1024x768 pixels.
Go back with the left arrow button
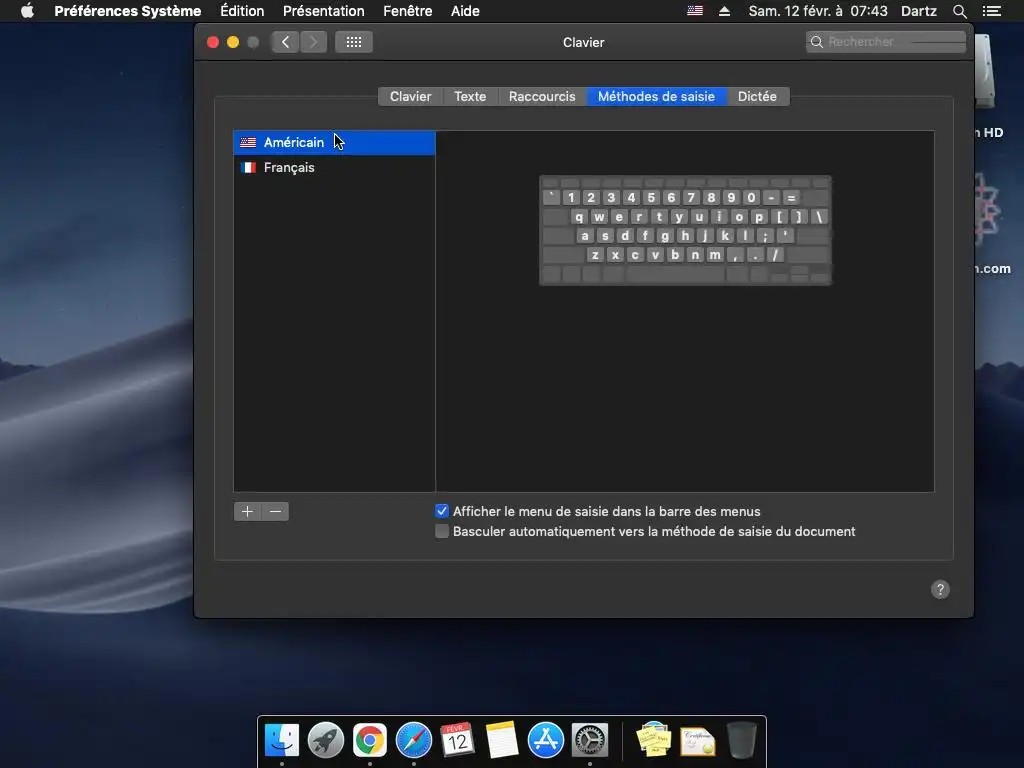[285, 42]
